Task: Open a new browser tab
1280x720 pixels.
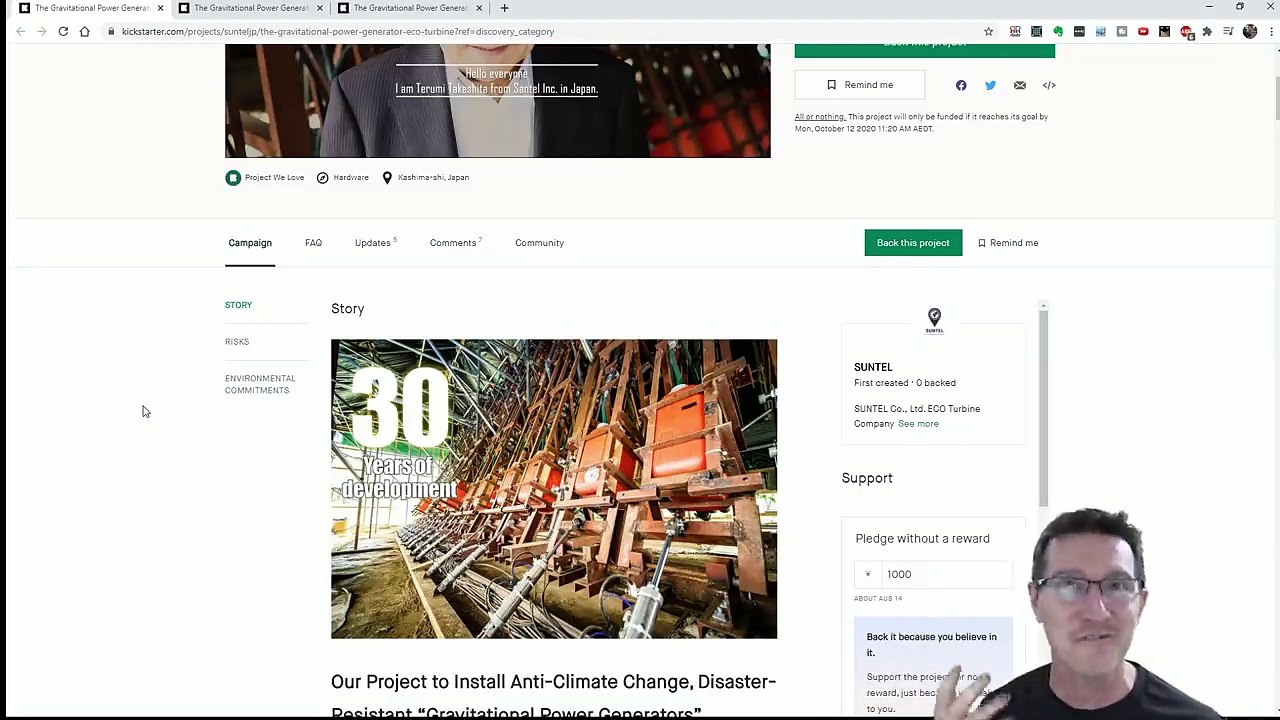Action: pos(504,8)
